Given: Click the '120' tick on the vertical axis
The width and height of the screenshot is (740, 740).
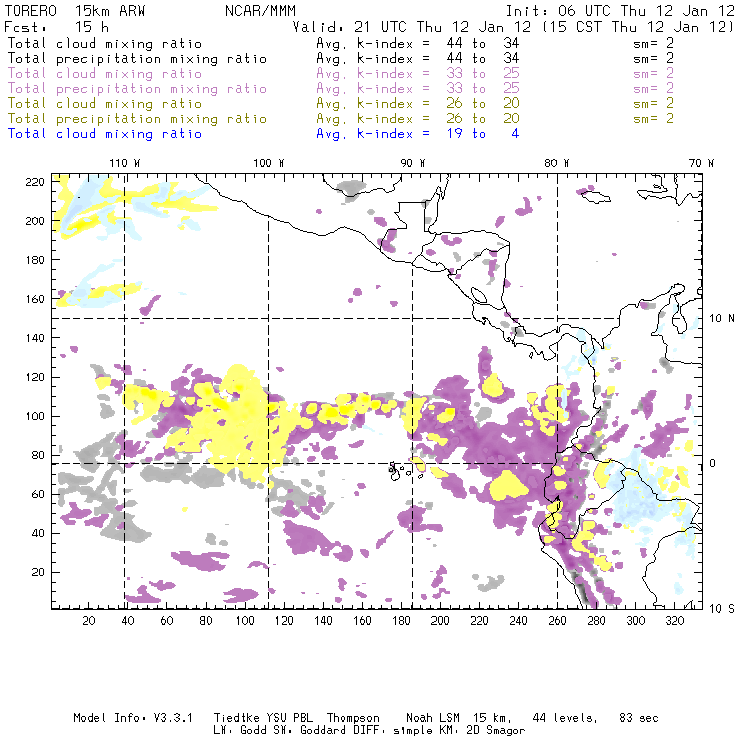Looking at the screenshot, I should 35,377.
